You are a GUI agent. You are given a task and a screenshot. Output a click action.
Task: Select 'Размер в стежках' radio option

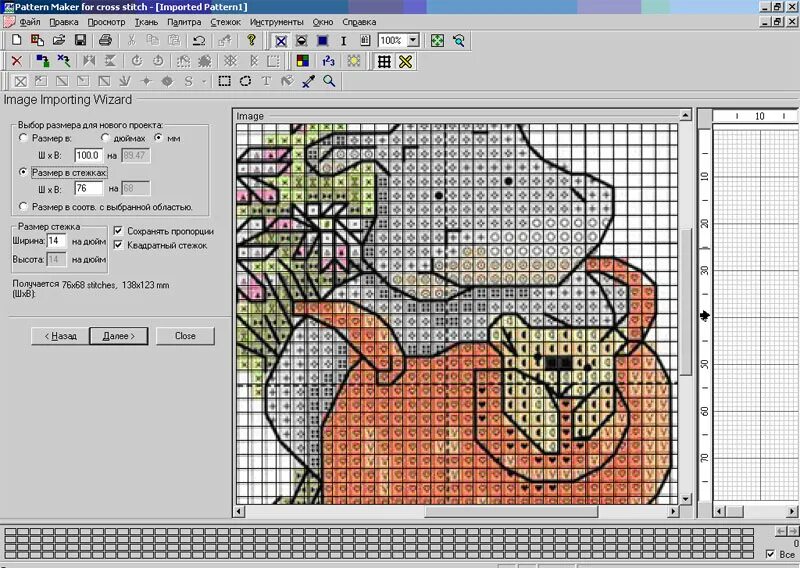[x=23, y=172]
